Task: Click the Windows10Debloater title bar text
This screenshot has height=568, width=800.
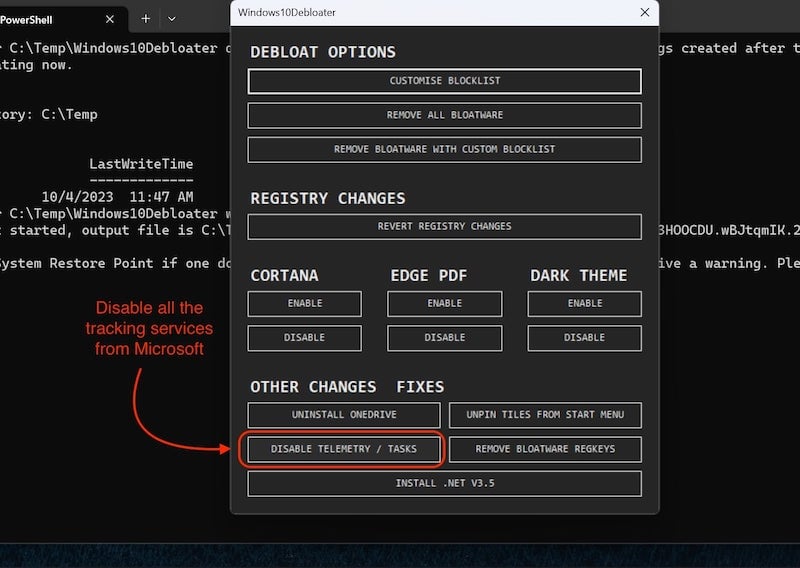Action: click(287, 12)
